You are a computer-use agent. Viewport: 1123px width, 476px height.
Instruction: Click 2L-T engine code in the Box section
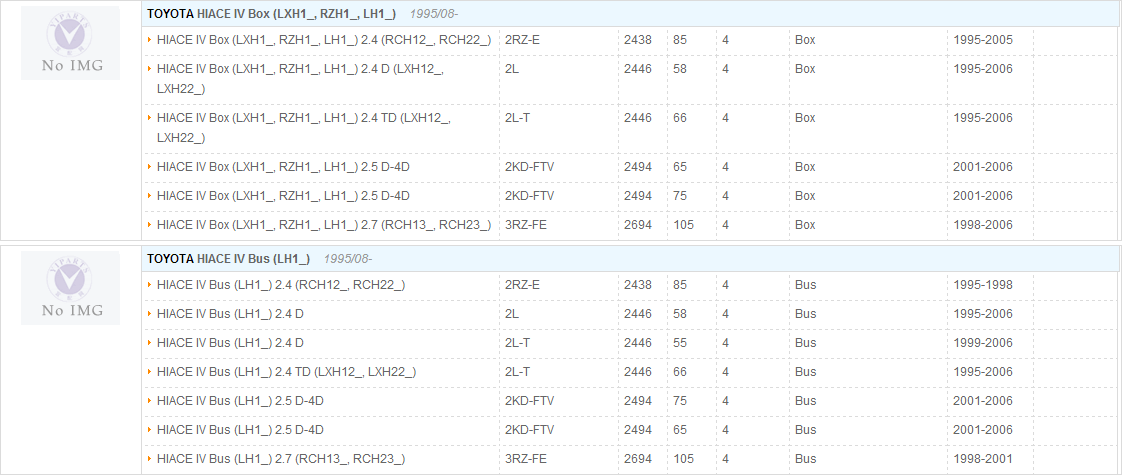tap(517, 118)
